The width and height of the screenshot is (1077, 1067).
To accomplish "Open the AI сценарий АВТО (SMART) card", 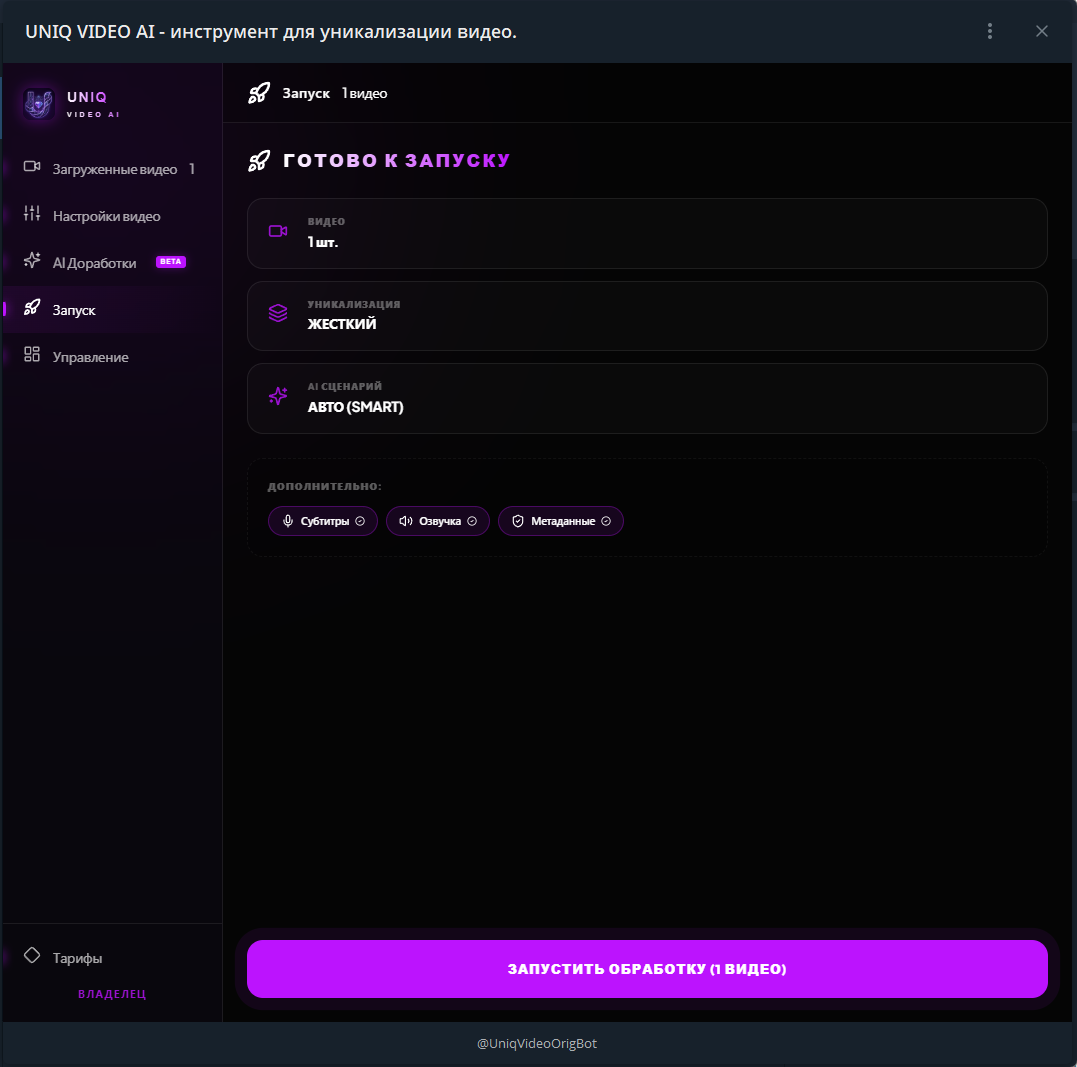I will 646,398.
